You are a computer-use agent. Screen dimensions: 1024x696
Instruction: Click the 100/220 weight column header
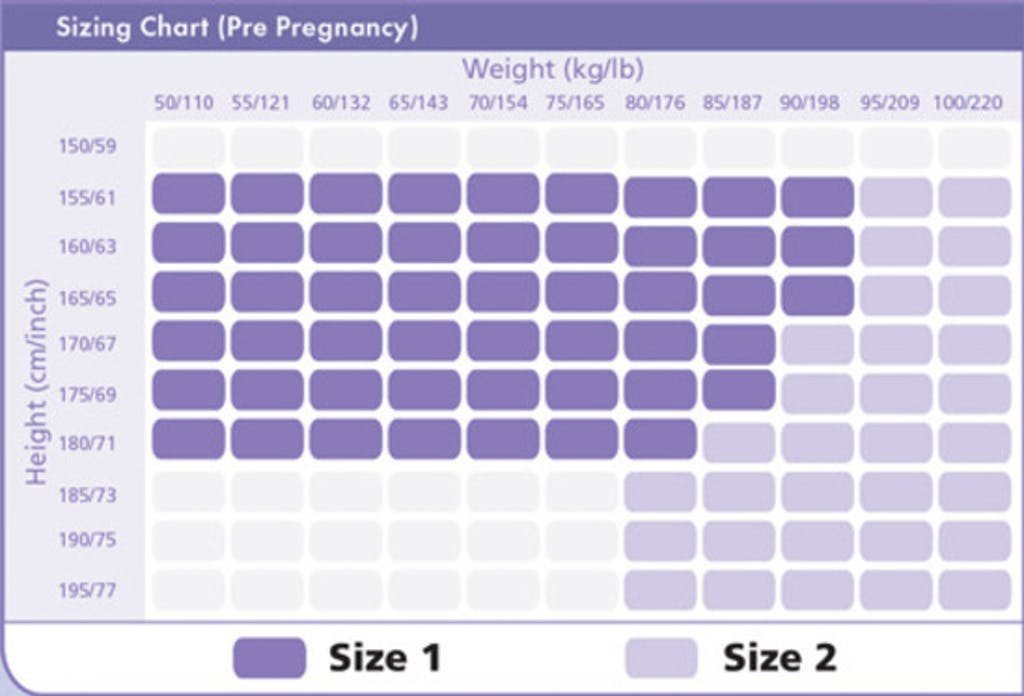tap(968, 103)
